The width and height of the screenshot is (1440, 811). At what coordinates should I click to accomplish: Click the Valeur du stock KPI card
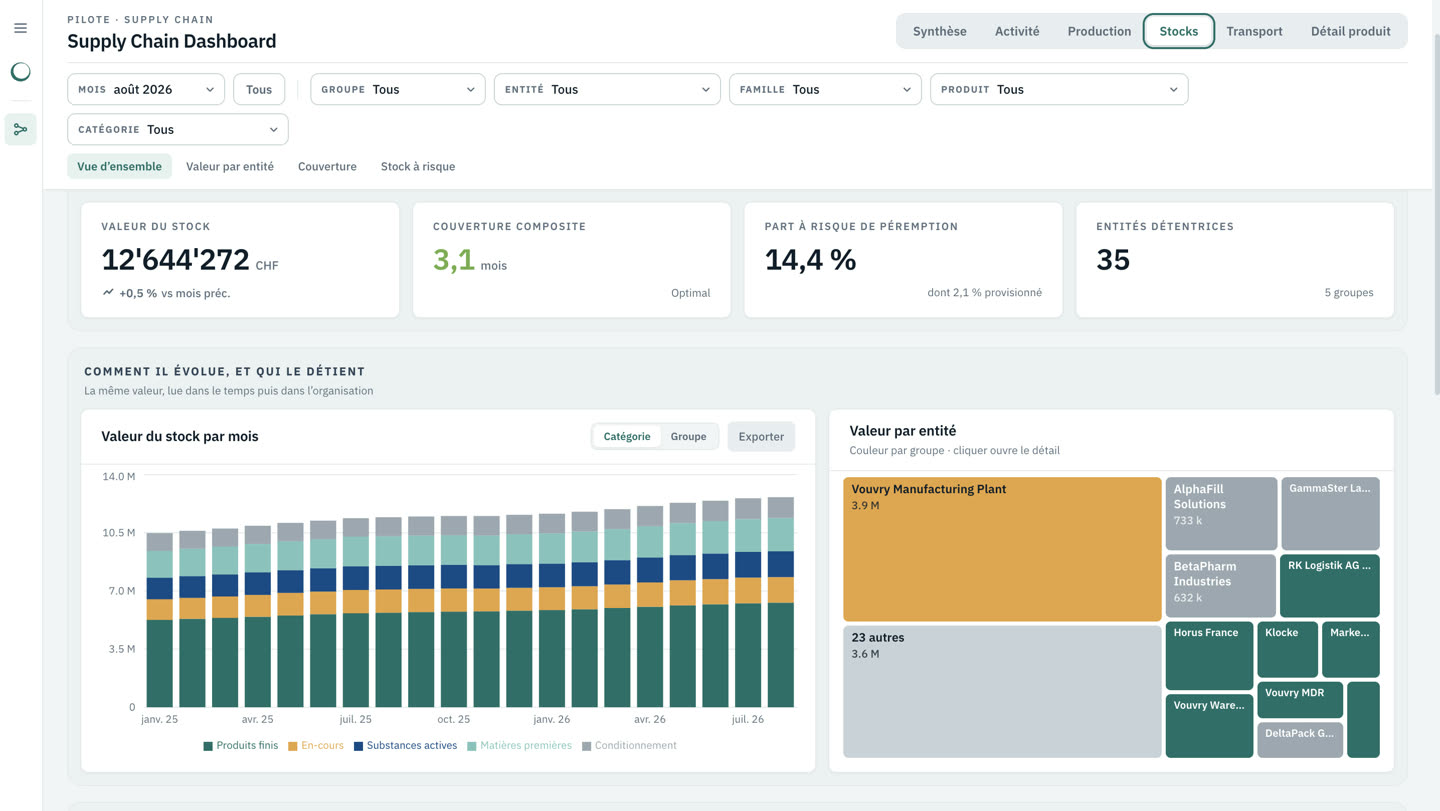(x=240, y=260)
